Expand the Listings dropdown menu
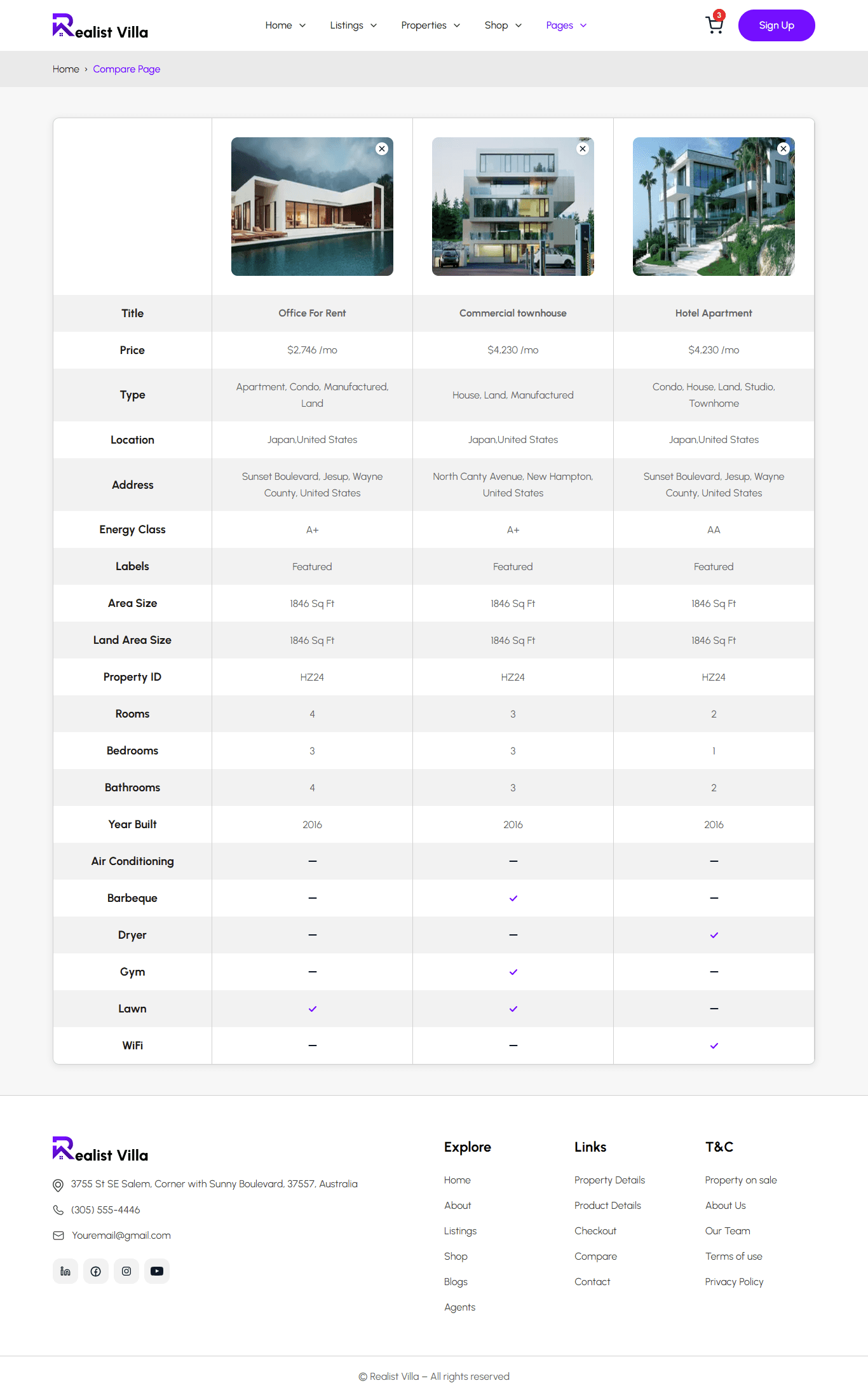 (353, 25)
